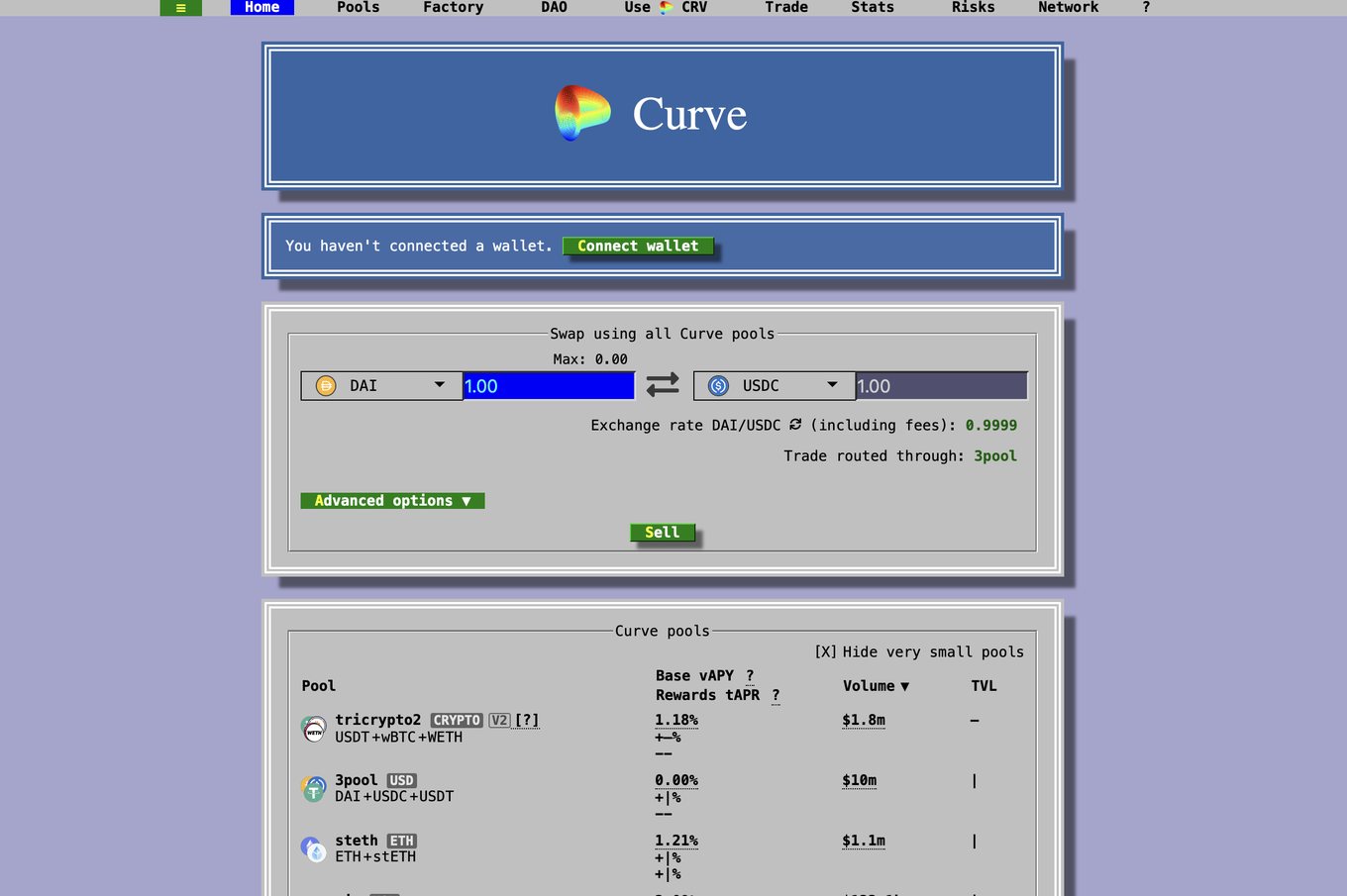
Task: Open the DAO menu
Action: click(555, 7)
